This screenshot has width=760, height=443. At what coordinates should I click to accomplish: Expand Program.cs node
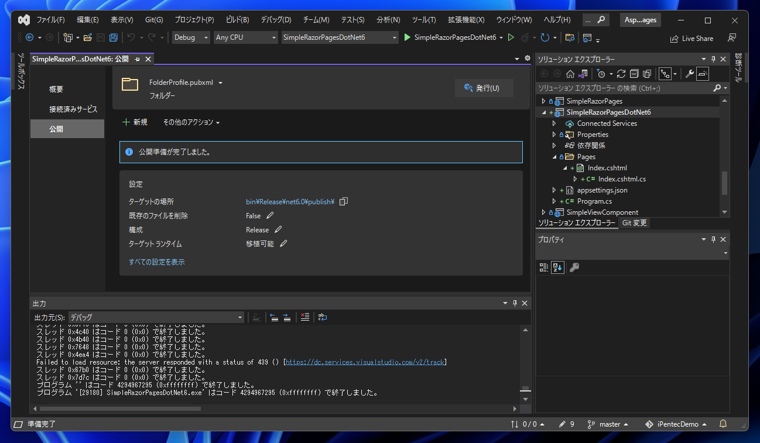554,202
